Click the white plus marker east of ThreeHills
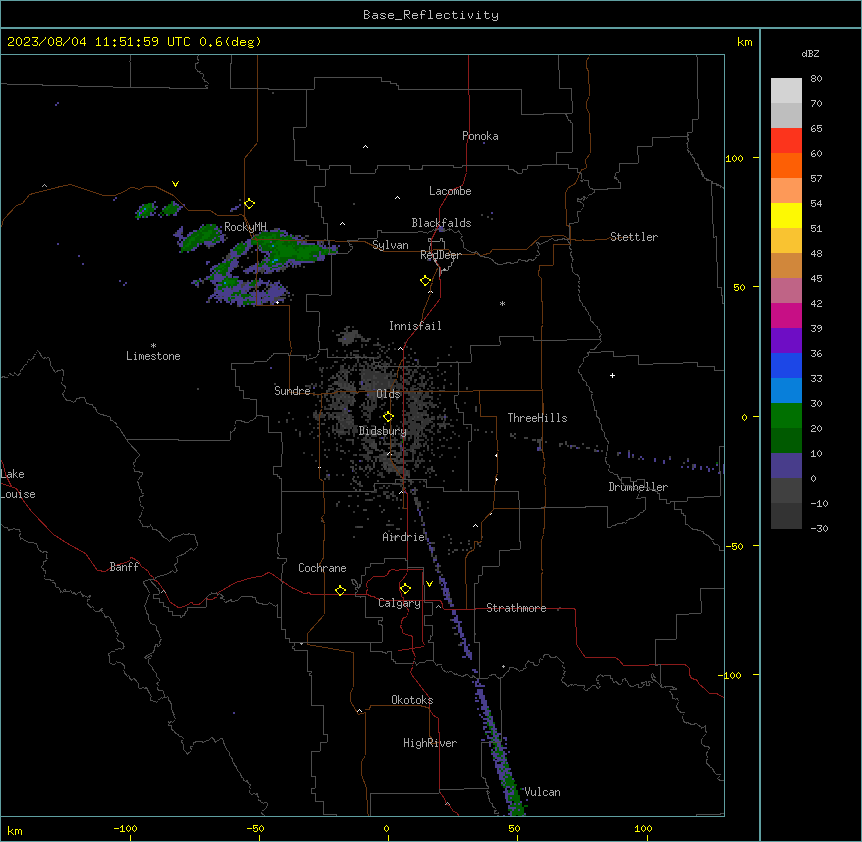 (612, 375)
